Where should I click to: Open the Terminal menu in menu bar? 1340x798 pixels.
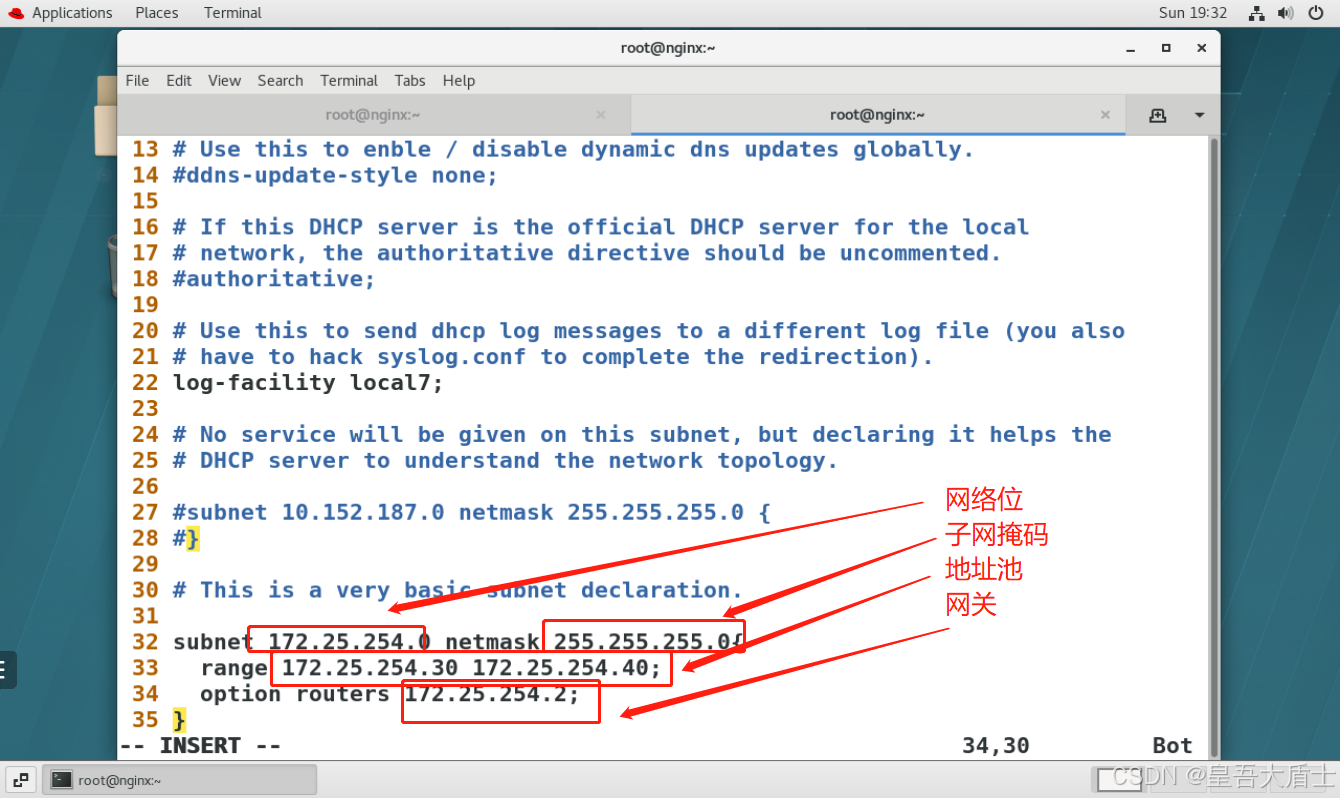pos(349,80)
